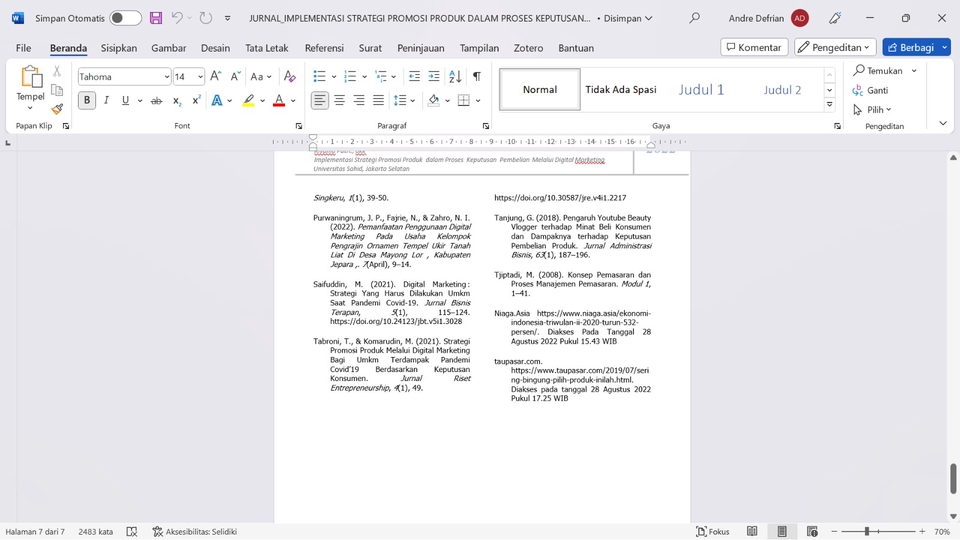Click the Coming Soon megaphone icon
The width and height of the screenshot is (960, 540).
[834, 18]
